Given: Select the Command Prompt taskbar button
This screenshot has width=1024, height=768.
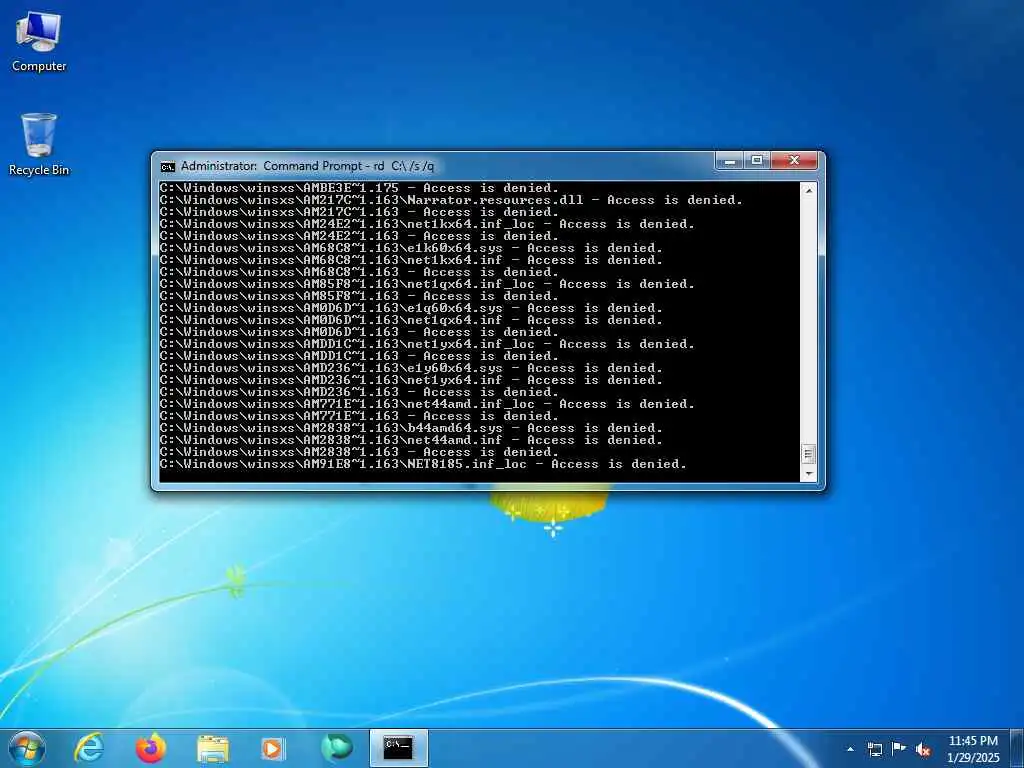Looking at the screenshot, I should pos(398,748).
